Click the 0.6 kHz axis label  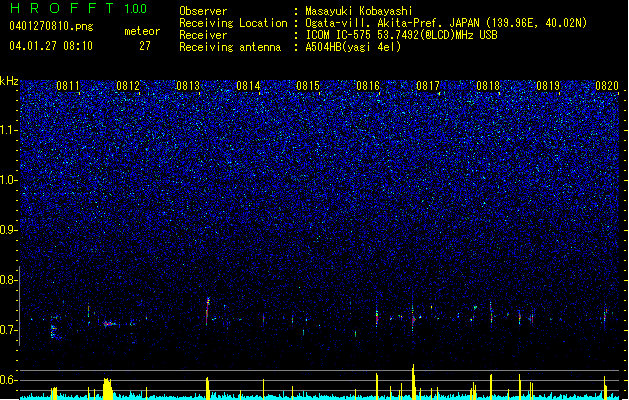tap(9, 380)
